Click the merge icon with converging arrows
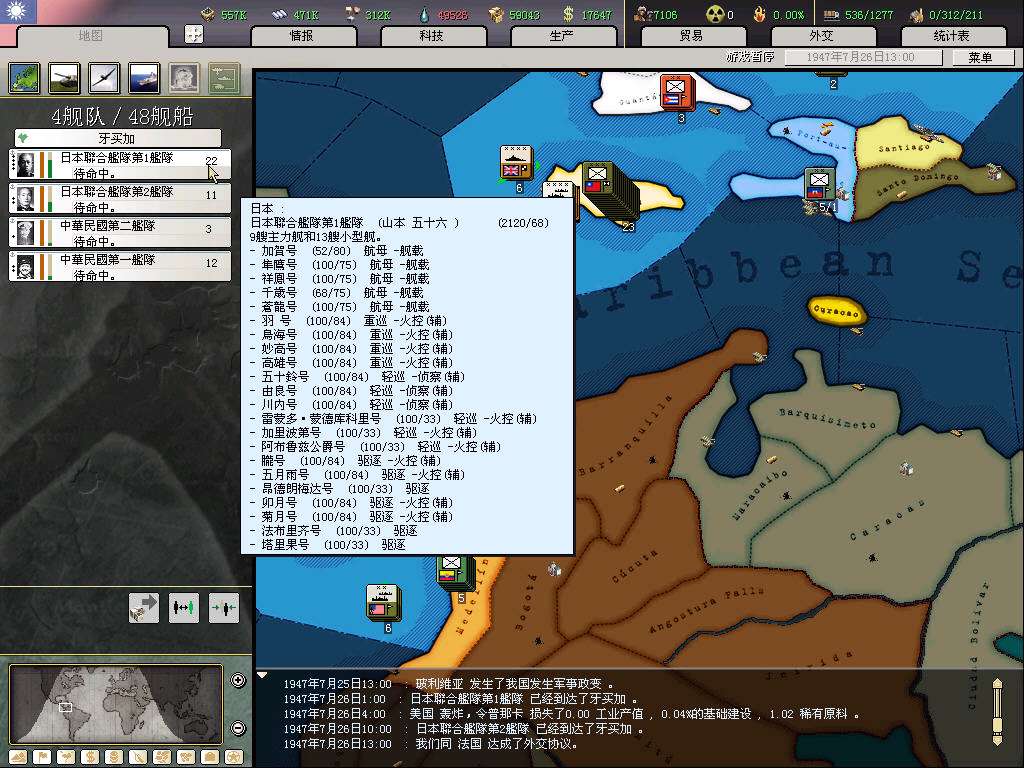Viewport: 1024px width, 768px height. pyautogui.click(x=223, y=607)
